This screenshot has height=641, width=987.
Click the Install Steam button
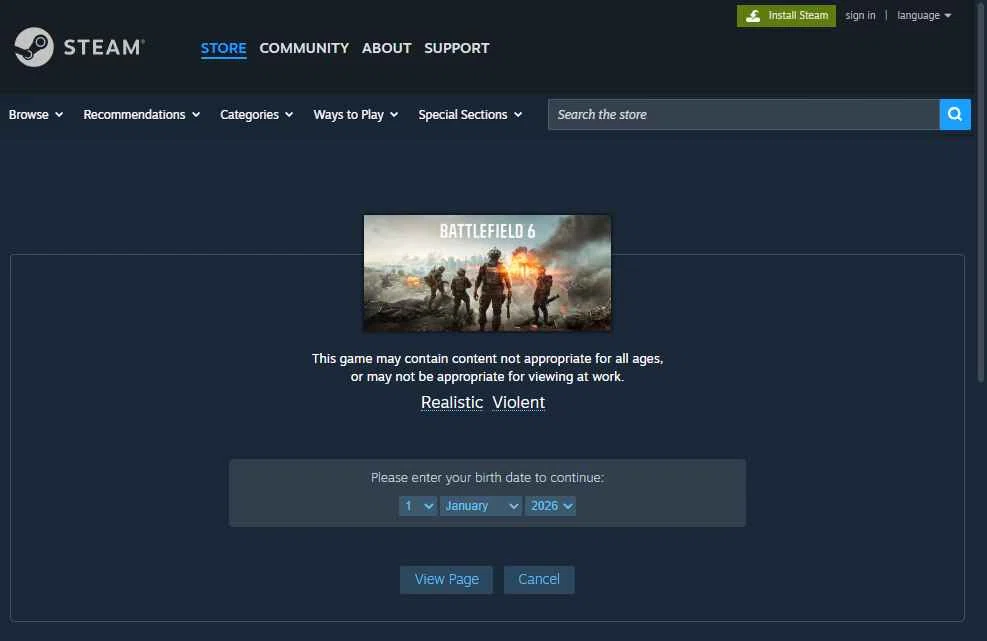(786, 16)
